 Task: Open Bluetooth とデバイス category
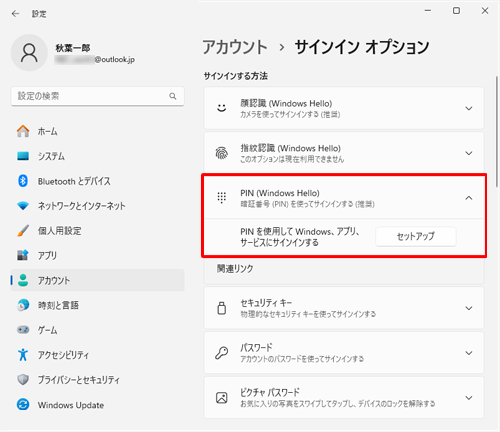pos(97,181)
